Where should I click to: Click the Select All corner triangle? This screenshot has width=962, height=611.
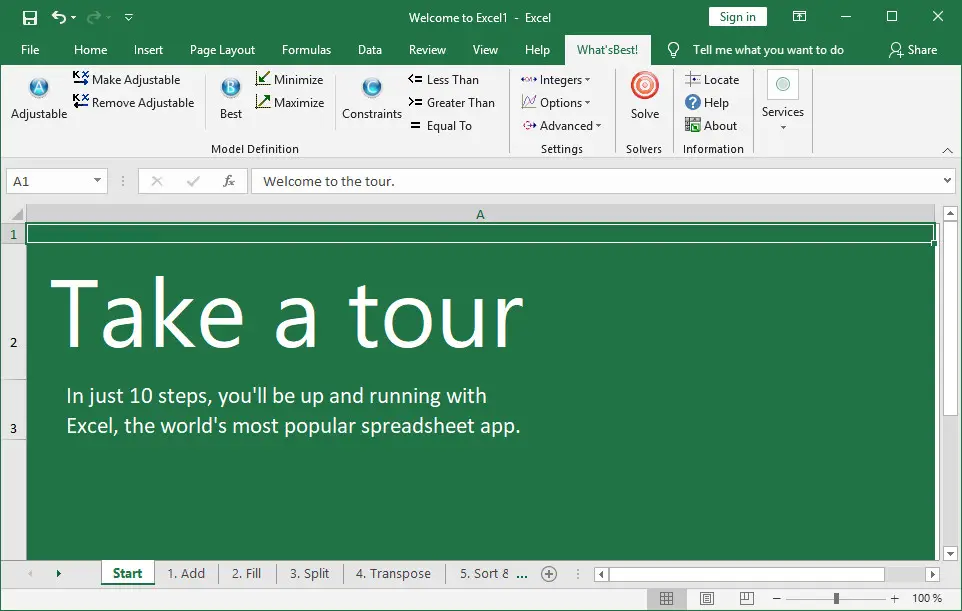(x=17, y=214)
